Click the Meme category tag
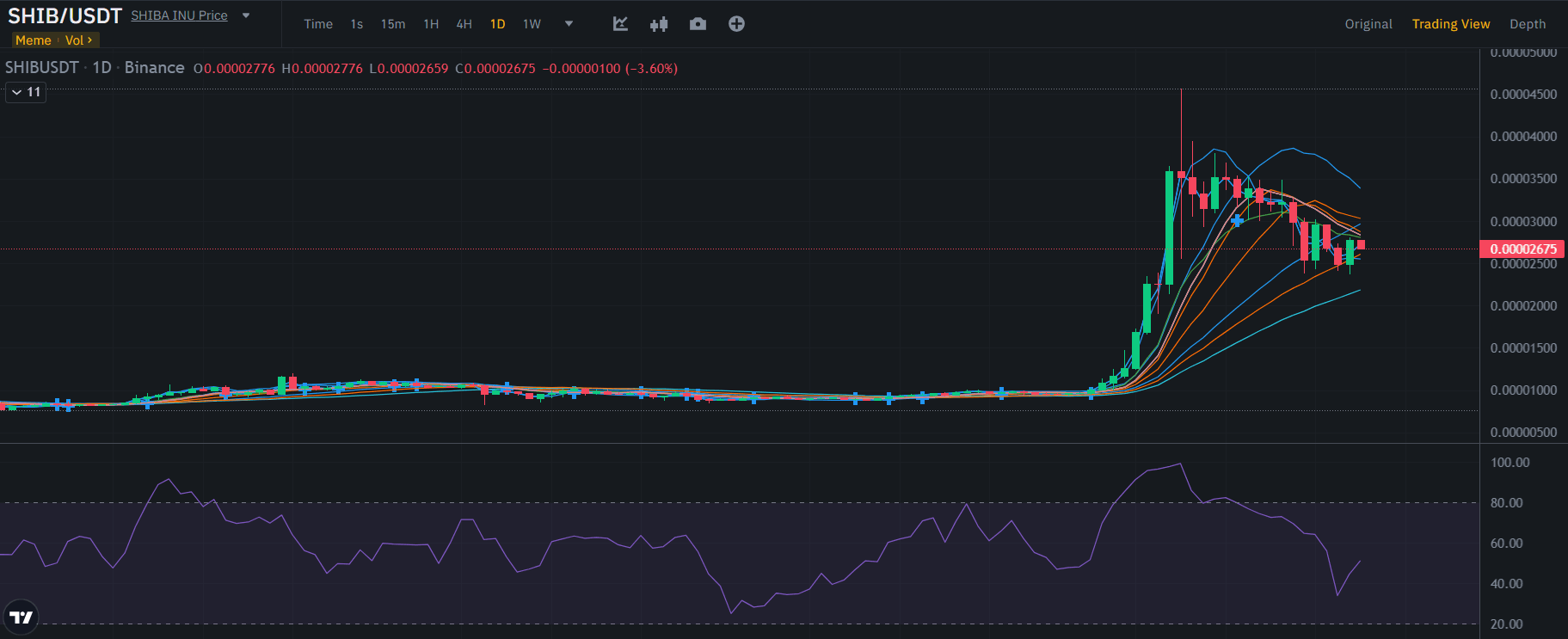This screenshot has height=639, width=1568. 33,40
